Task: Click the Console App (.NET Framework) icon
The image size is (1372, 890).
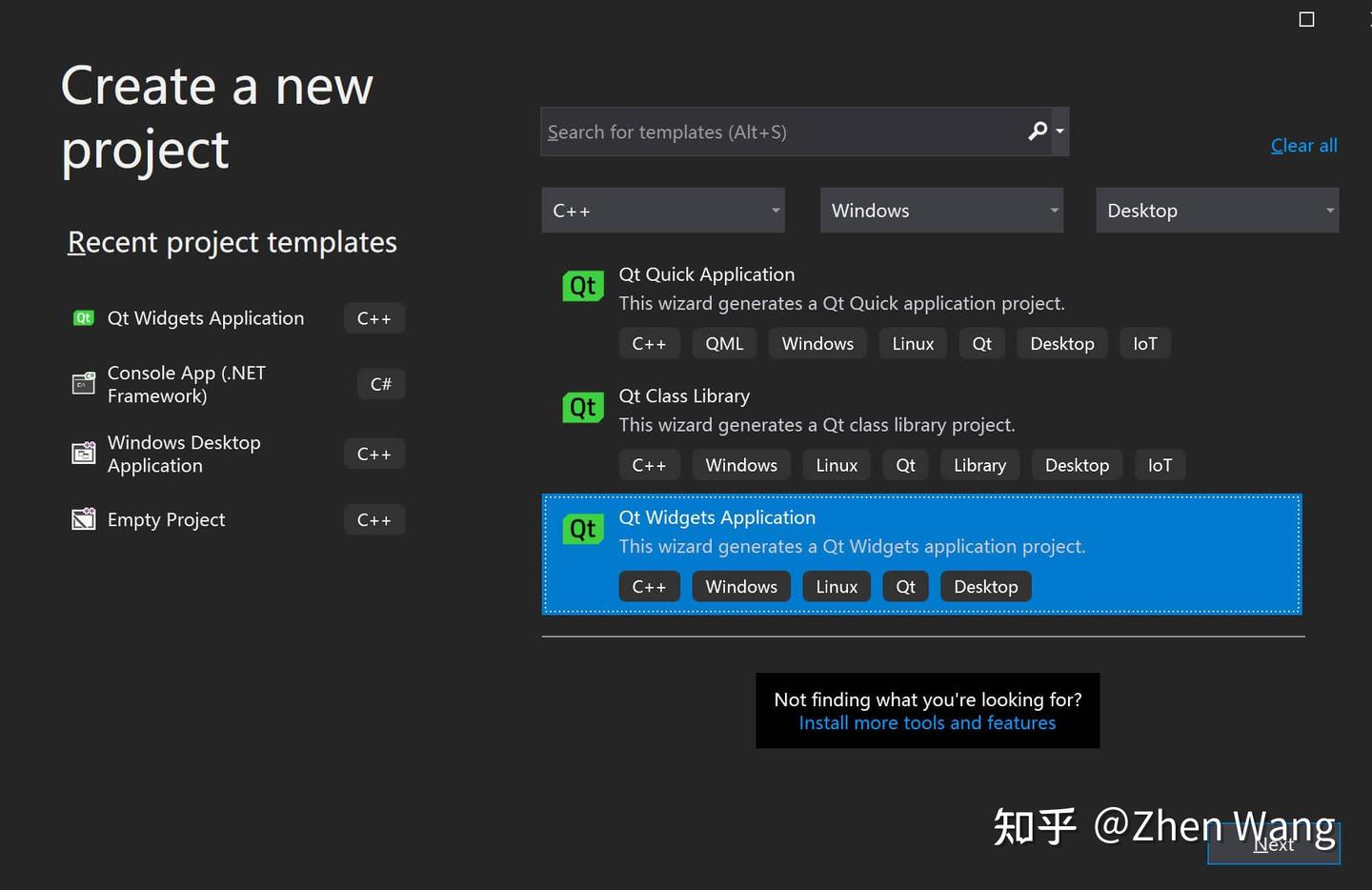Action: [83, 383]
